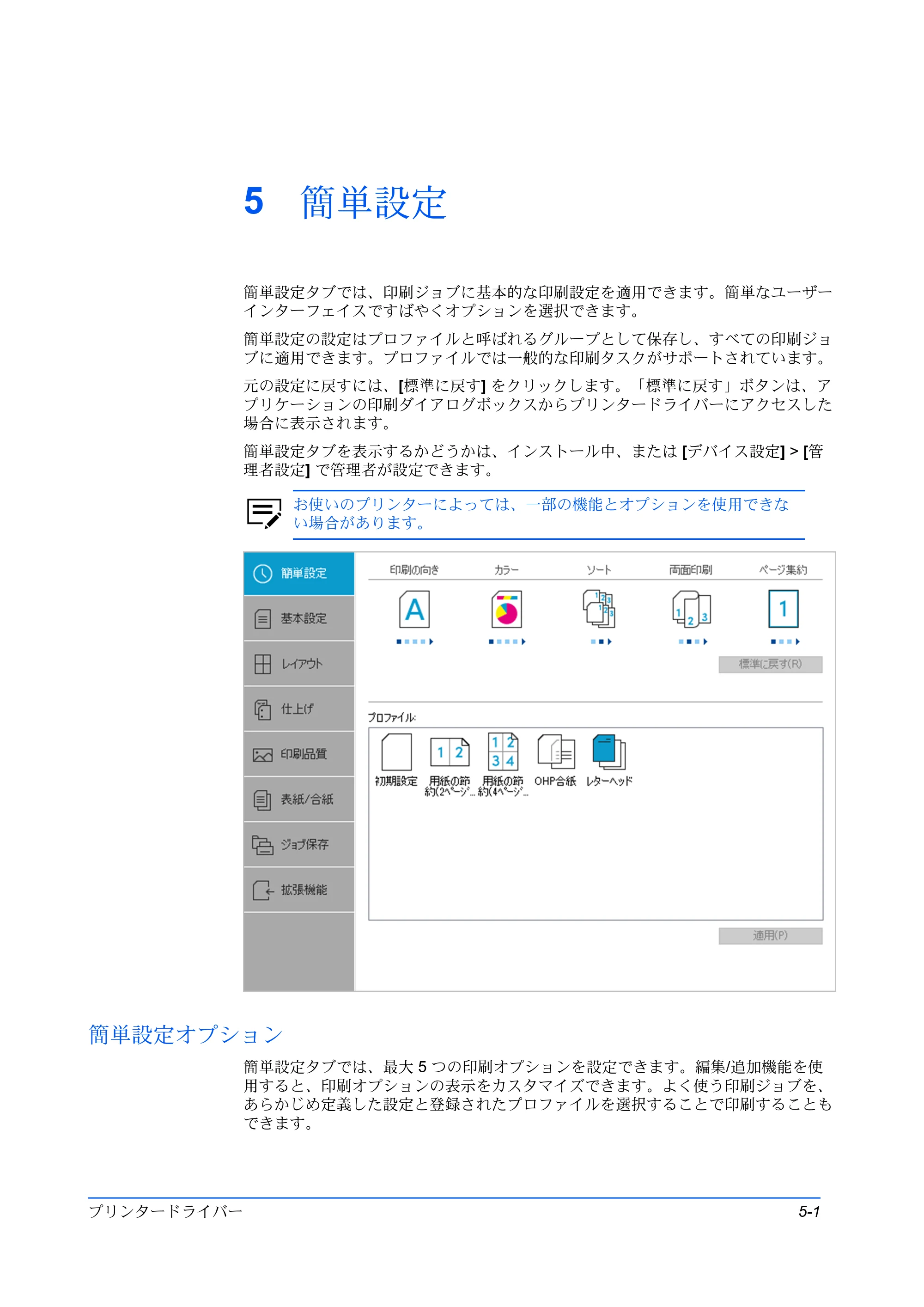This screenshot has width=924, height=1307.
Task: Click the footer text プリンタードライバー
Action: click(x=165, y=1211)
